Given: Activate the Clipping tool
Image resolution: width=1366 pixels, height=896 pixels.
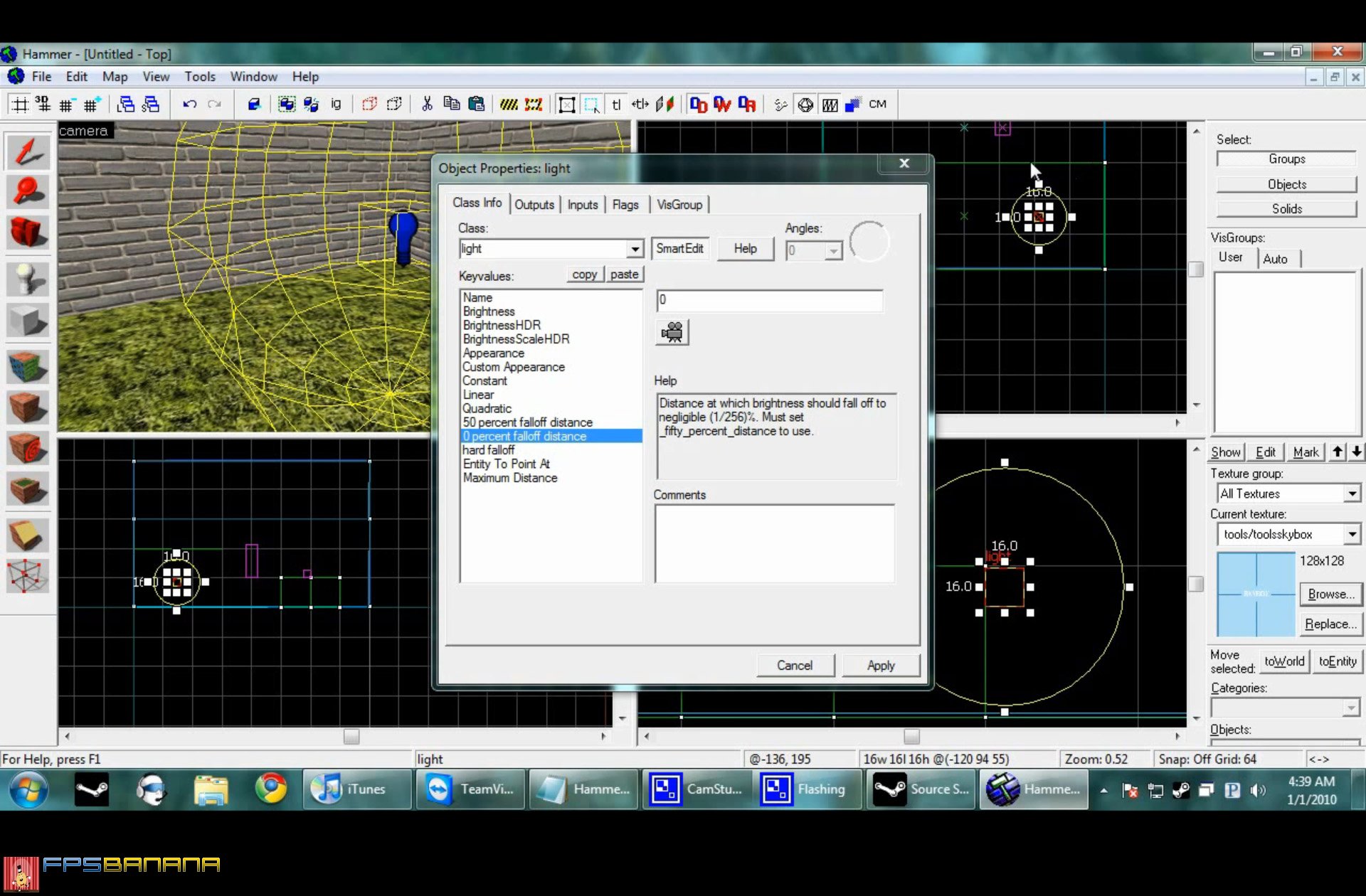Looking at the screenshot, I should (28, 535).
